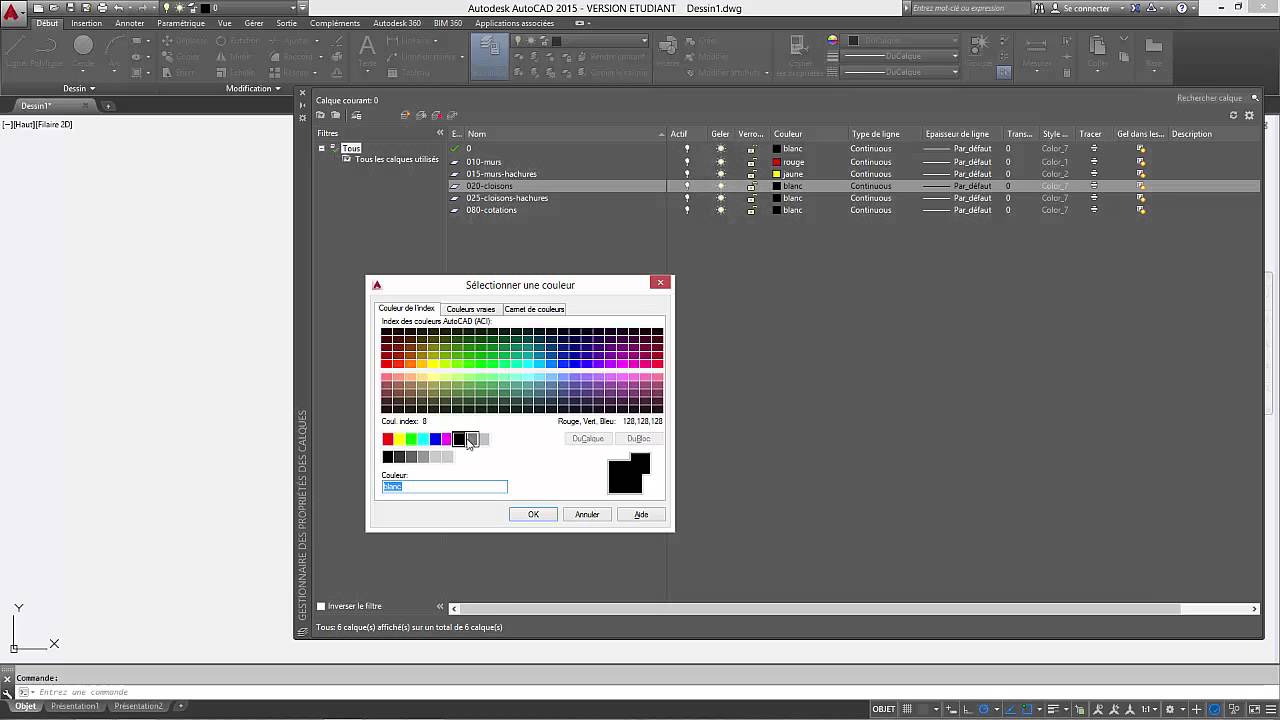Click the Aide button
This screenshot has width=1280, height=720.
coord(641,514)
